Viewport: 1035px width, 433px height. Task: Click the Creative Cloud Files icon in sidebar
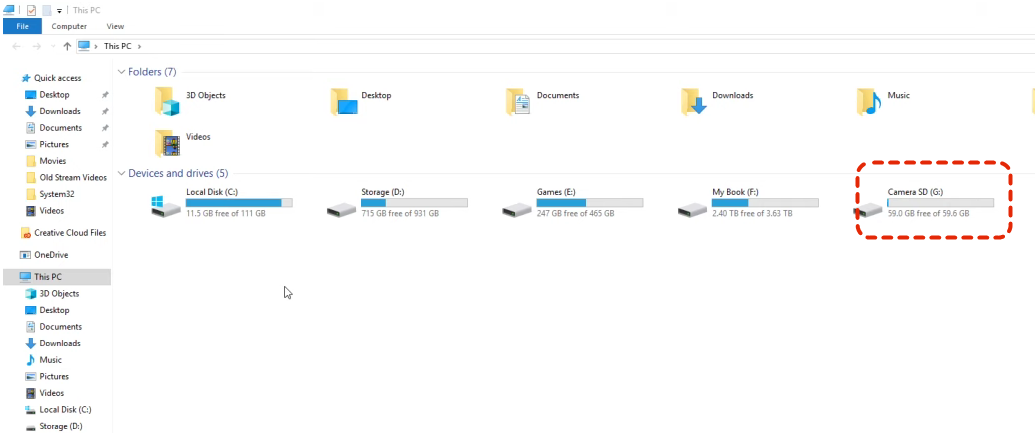coord(26,233)
